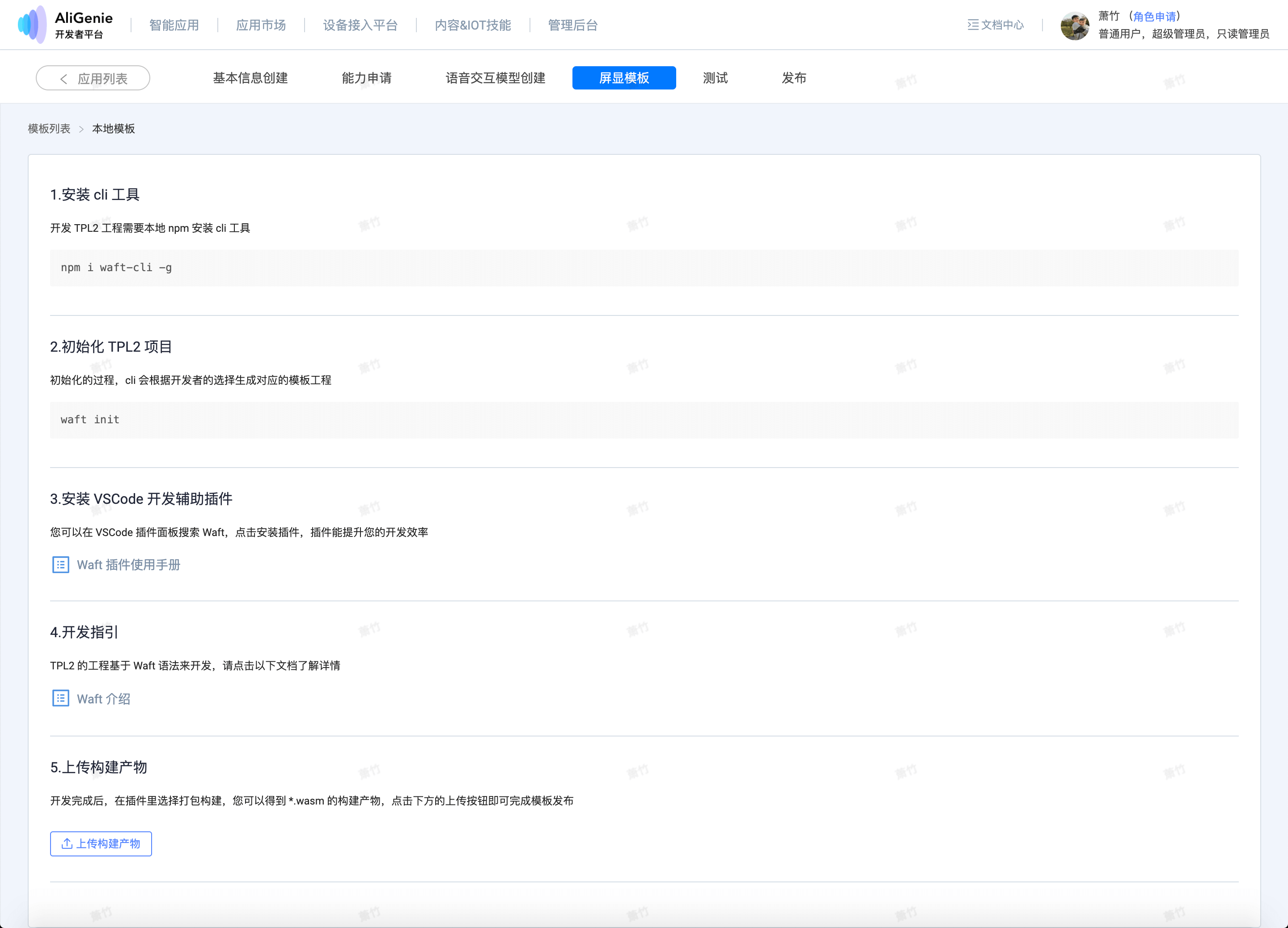Open the 语音交互模型创建 tab
This screenshot has height=928, width=1288.
click(x=495, y=78)
